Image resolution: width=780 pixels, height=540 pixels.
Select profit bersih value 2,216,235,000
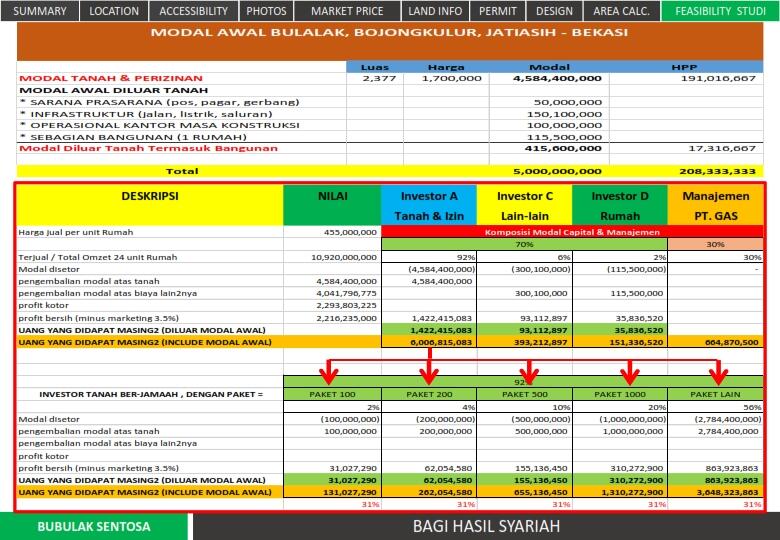[x=347, y=318]
